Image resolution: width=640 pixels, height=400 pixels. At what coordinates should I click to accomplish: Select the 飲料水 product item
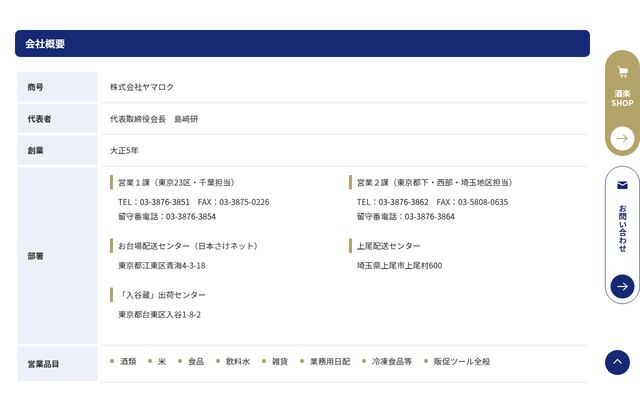click(238, 361)
